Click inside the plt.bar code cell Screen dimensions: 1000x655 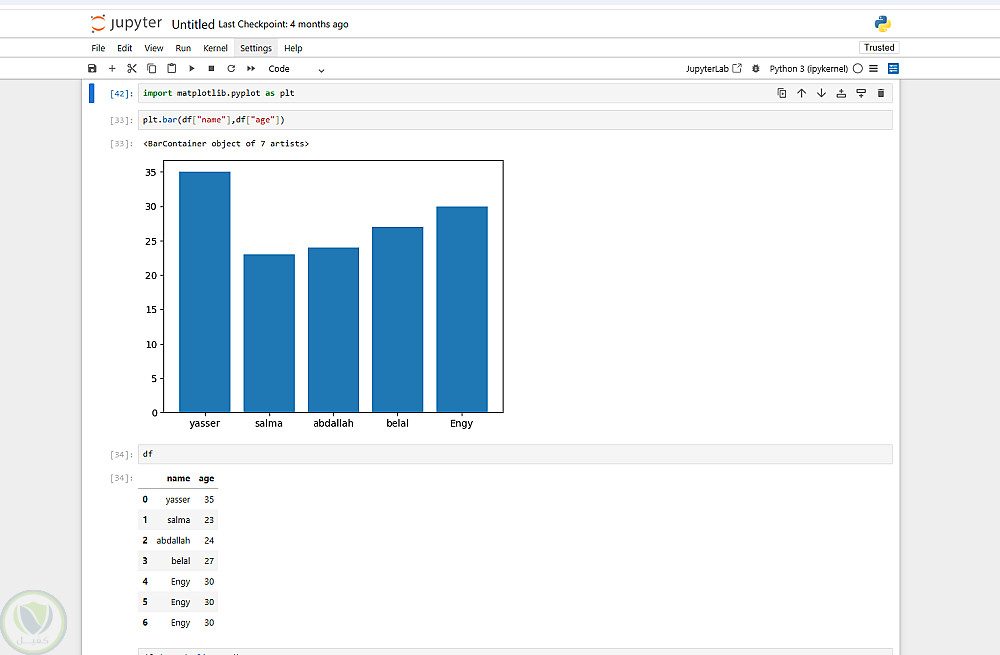pos(515,120)
